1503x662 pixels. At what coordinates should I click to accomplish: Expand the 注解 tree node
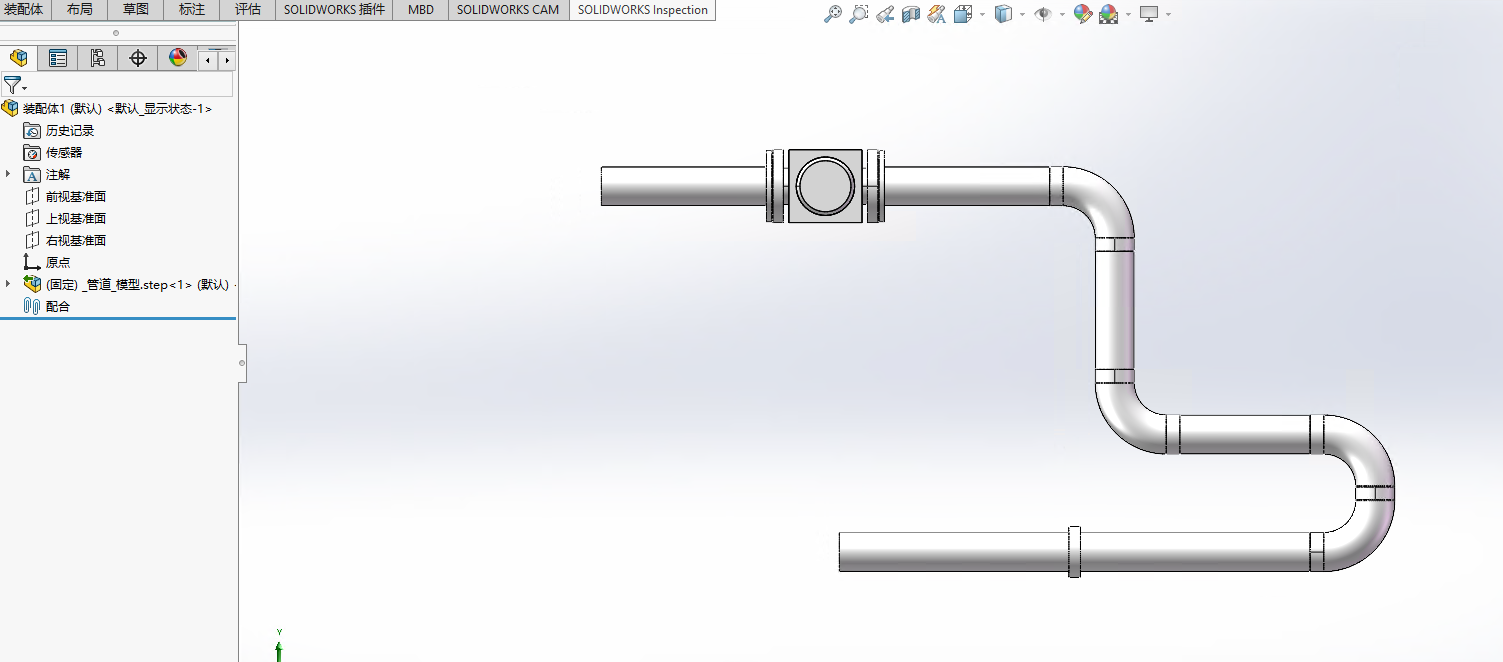(x=7, y=174)
